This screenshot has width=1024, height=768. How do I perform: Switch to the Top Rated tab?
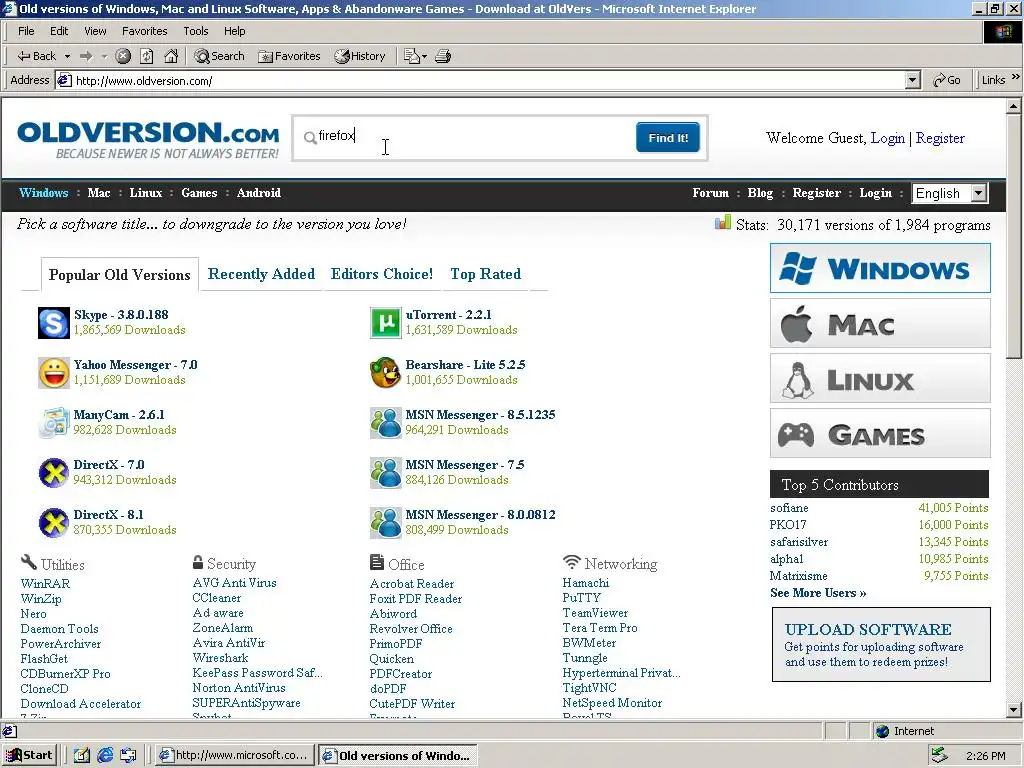(485, 274)
